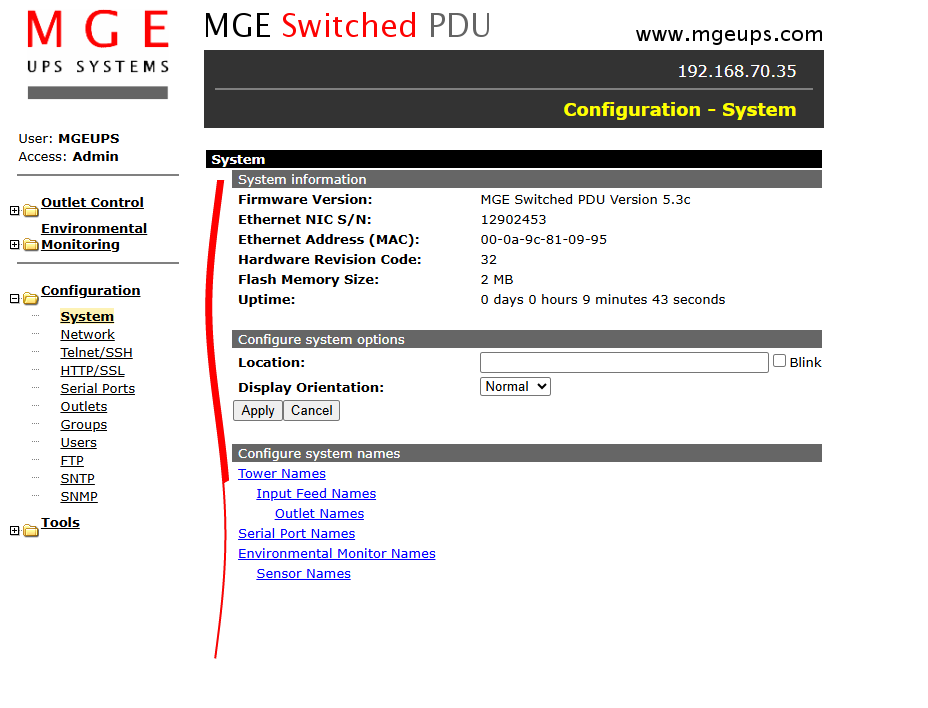Click inside the Location text field

pos(624,362)
